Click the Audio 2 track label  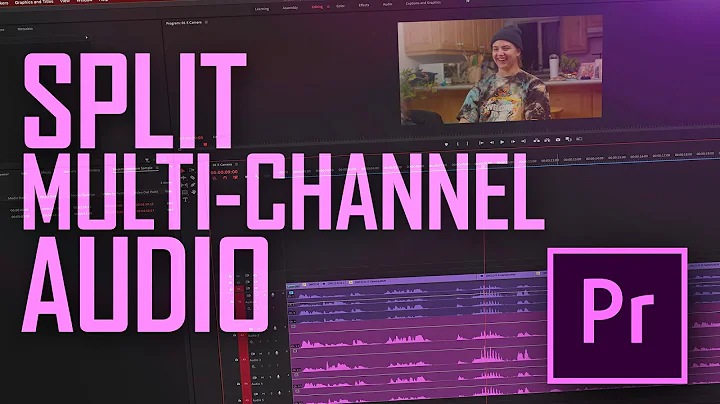pos(253,336)
